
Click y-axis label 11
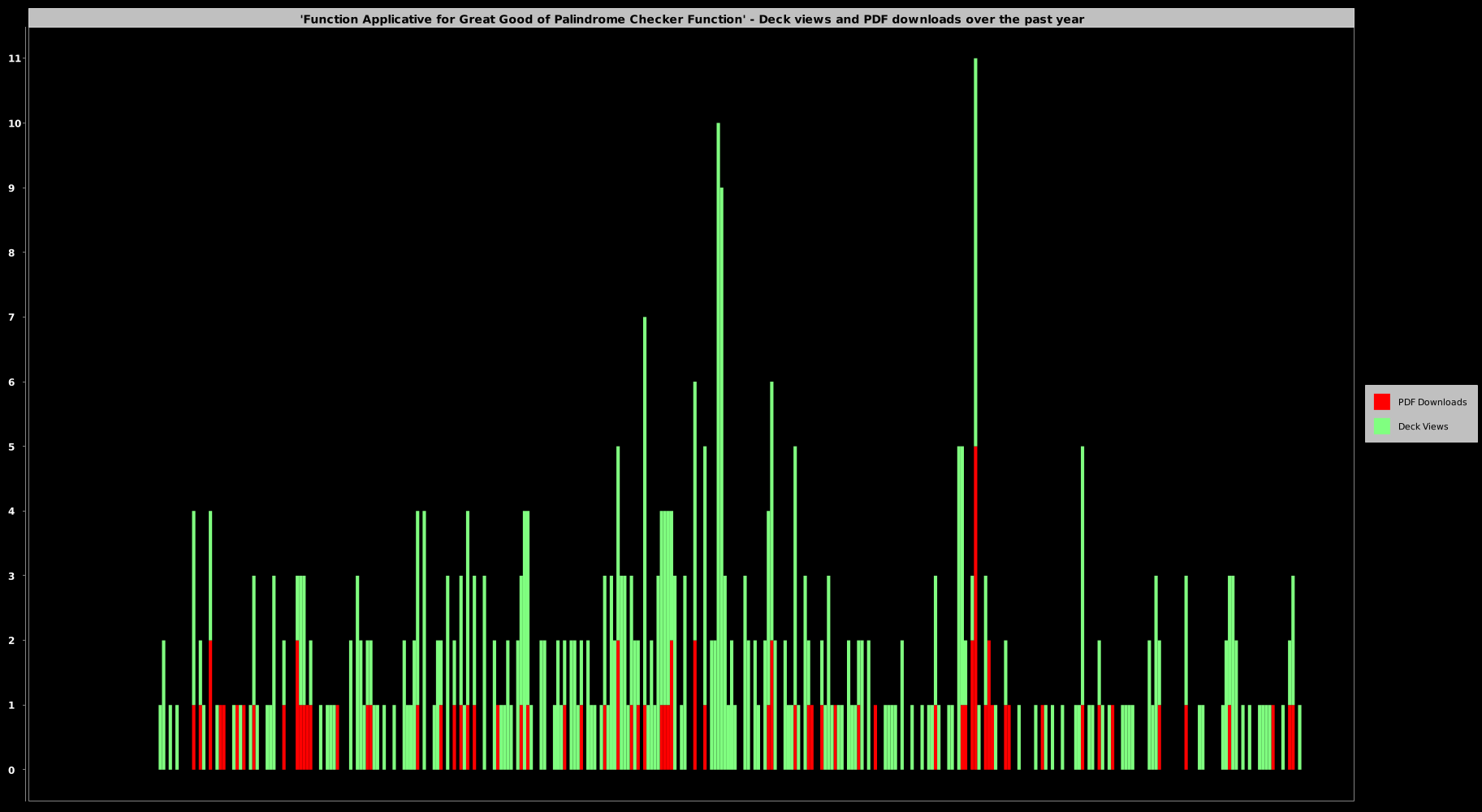pyautogui.click(x=14, y=58)
